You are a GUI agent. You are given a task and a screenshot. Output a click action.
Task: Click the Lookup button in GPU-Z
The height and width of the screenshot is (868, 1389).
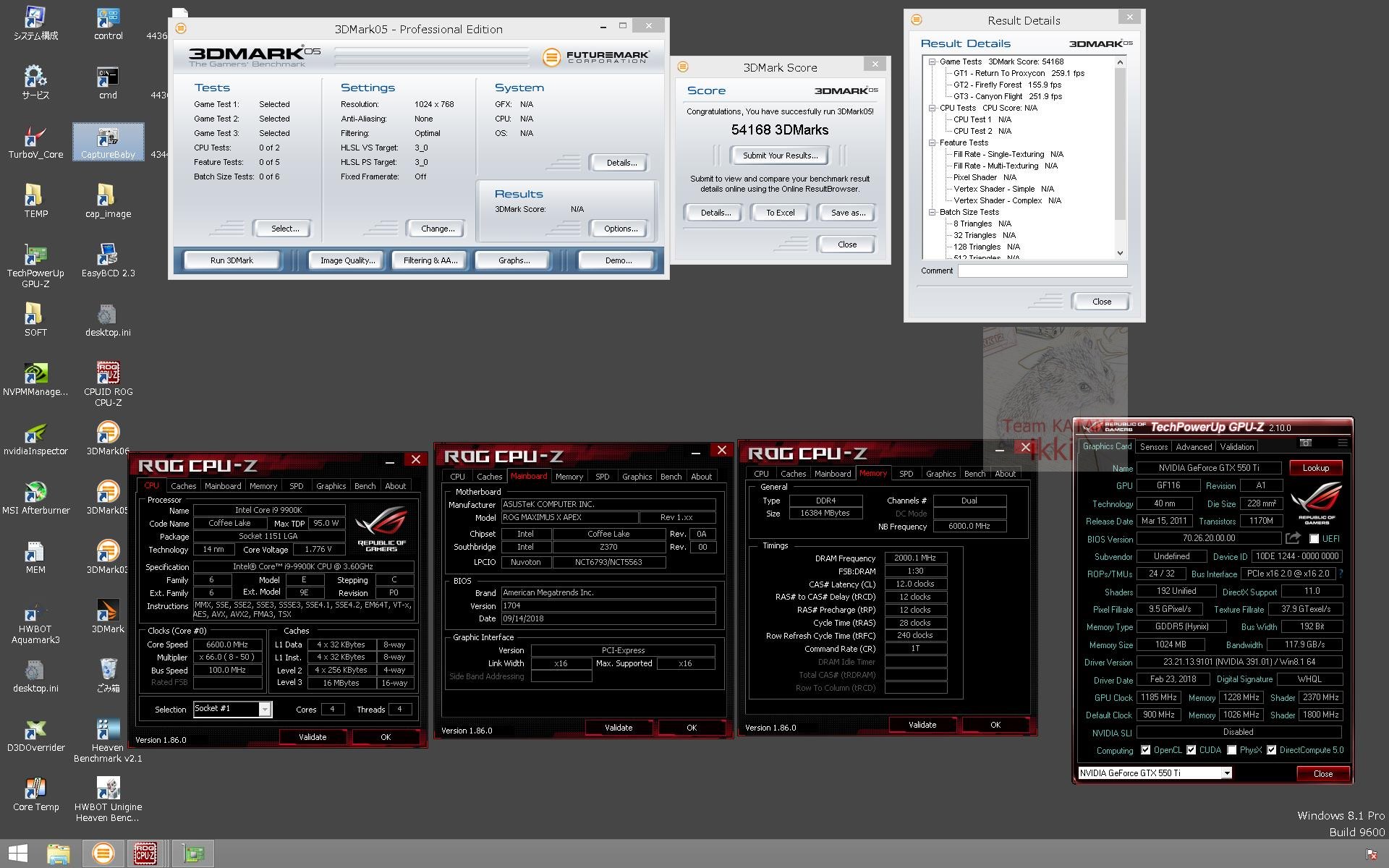click(x=1315, y=468)
